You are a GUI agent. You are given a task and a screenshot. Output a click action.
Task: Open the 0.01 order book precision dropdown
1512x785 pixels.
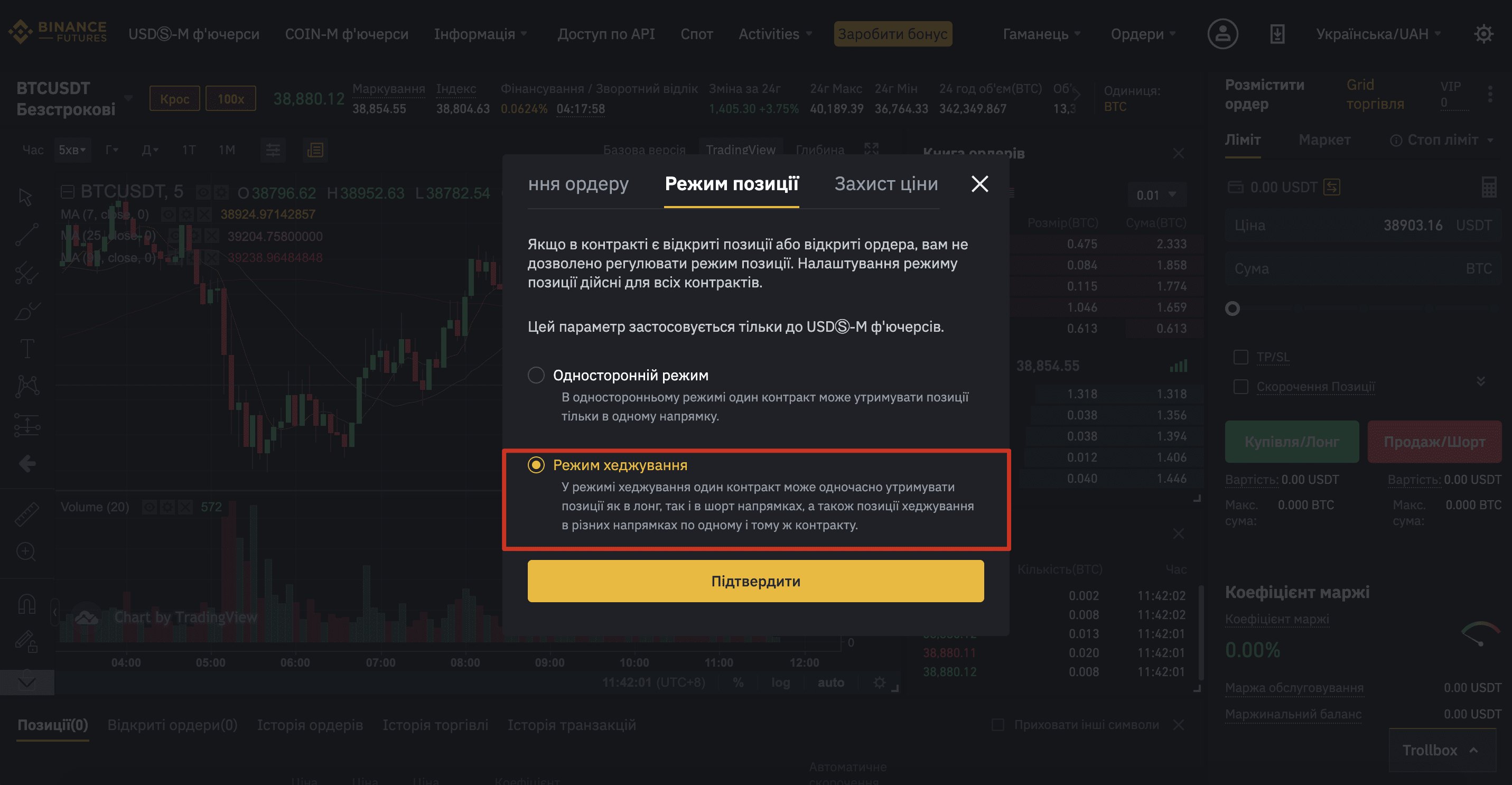click(1156, 195)
